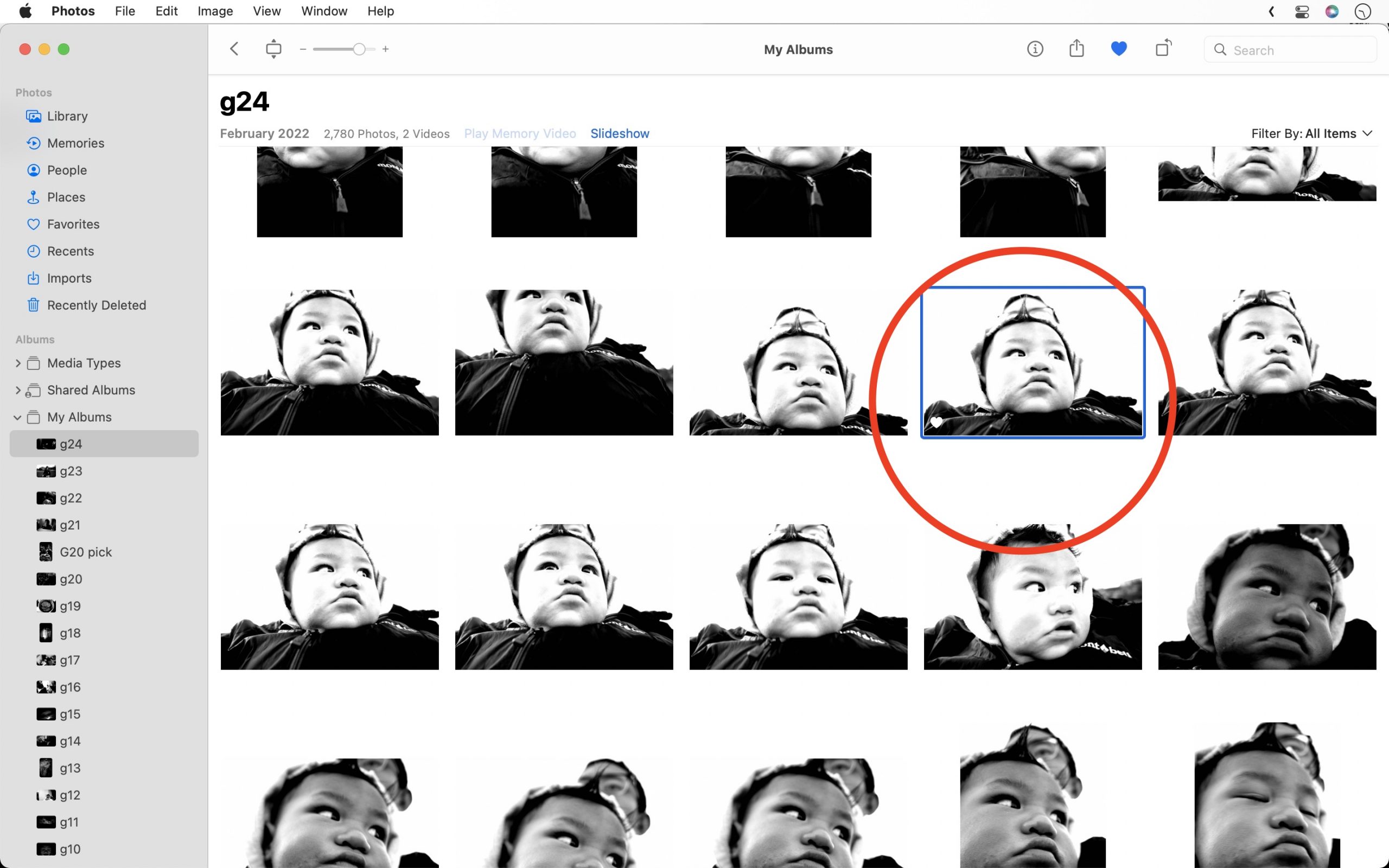Select the g22 album
Image resolution: width=1389 pixels, height=868 pixels.
click(x=104, y=497)
